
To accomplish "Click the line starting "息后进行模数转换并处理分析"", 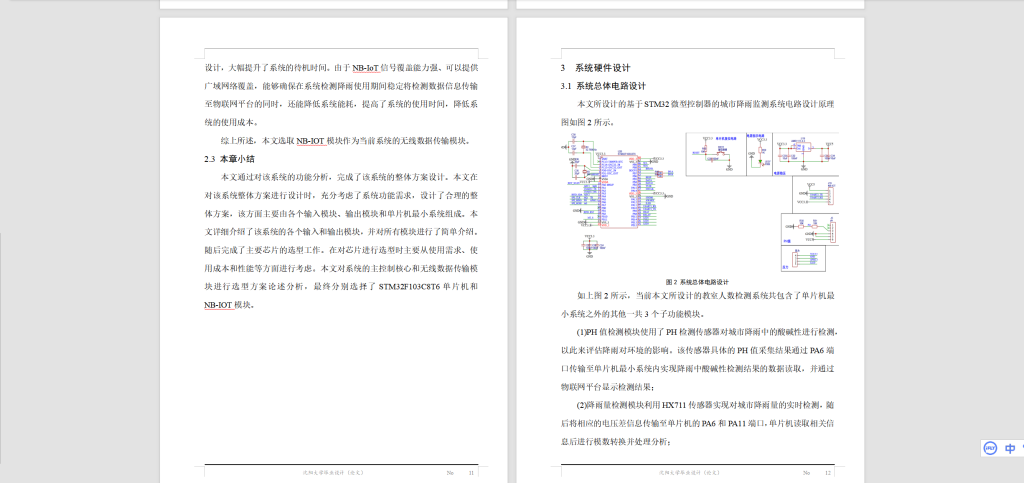I will coord(615,441).
